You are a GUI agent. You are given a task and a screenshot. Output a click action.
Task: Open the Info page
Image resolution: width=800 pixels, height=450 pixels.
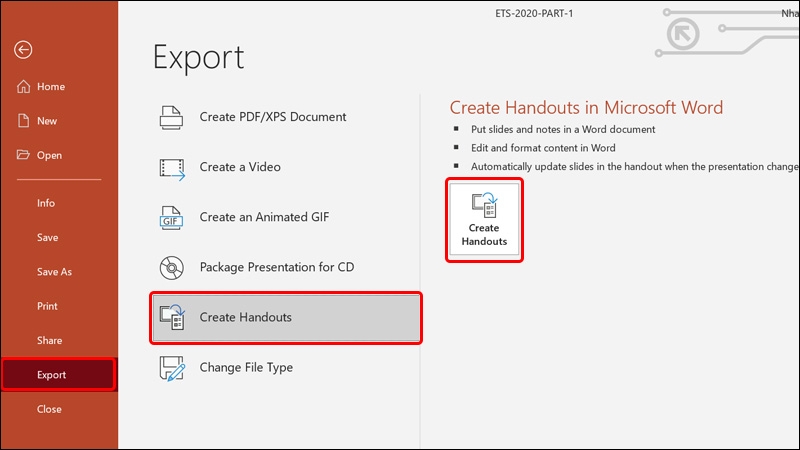coord(45,203)
